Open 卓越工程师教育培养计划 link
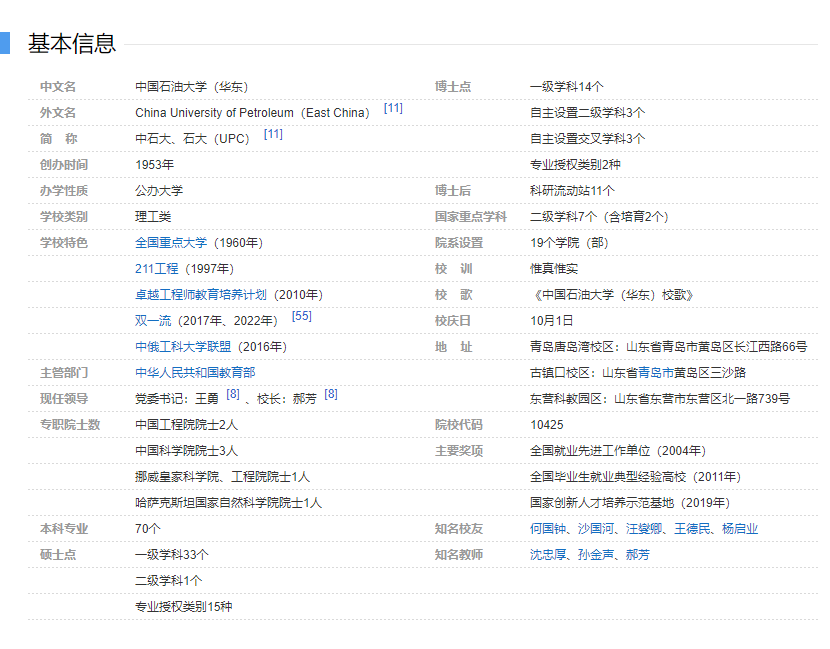 pyautogui.click(x=201, y=295)
